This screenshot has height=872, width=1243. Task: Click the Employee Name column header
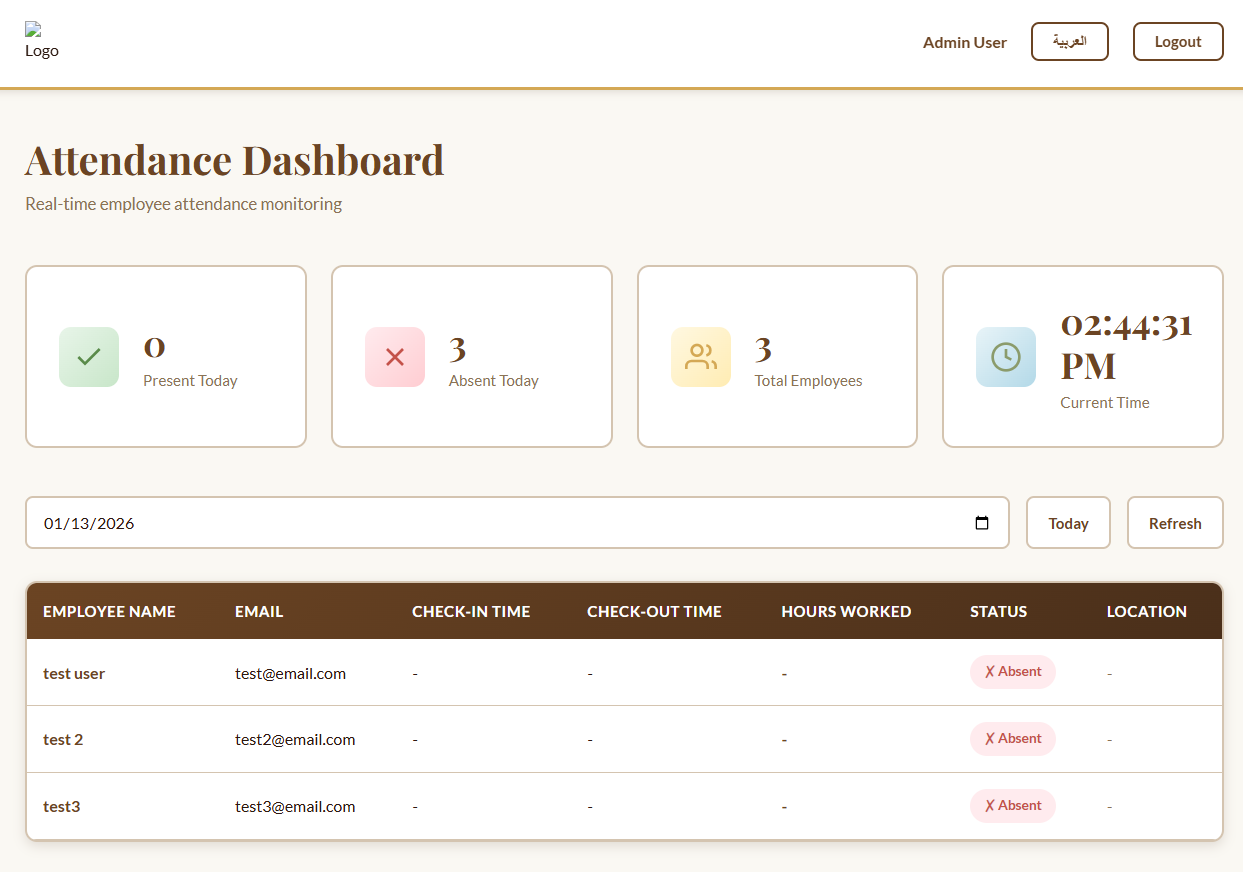pyautogui.click(x=109, y=611)
